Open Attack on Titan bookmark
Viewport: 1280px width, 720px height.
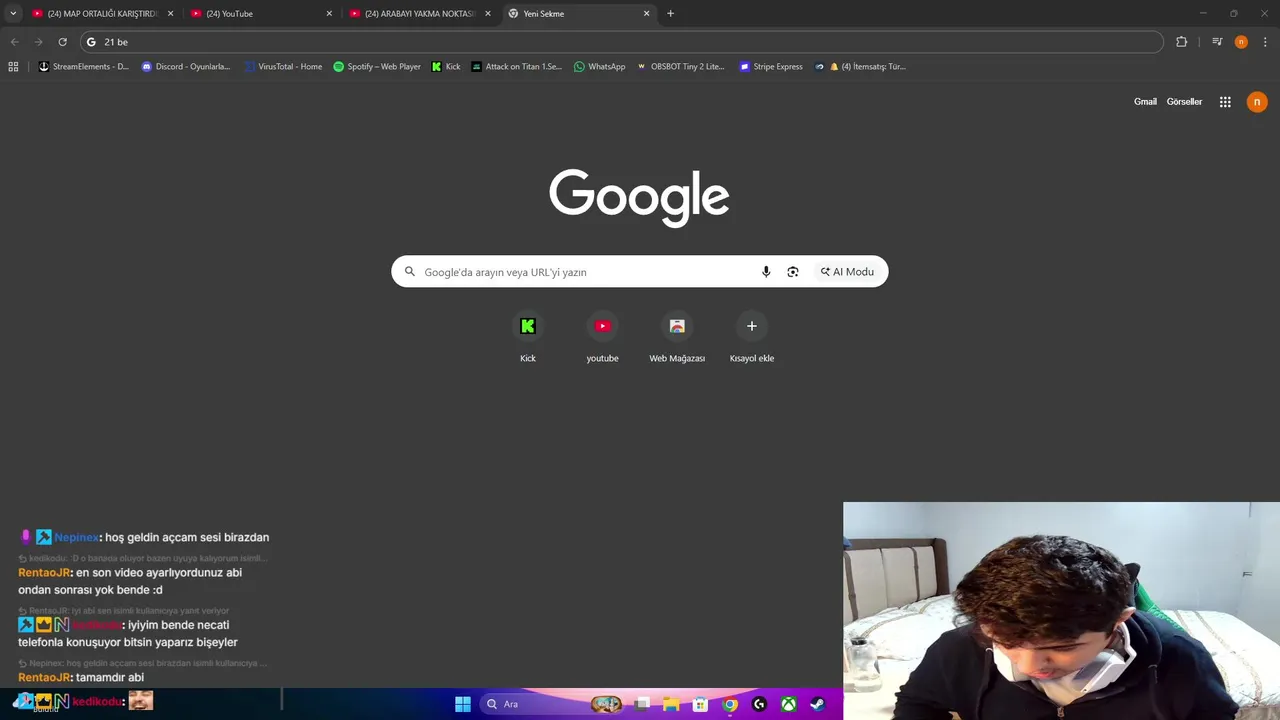coord(517,67)
